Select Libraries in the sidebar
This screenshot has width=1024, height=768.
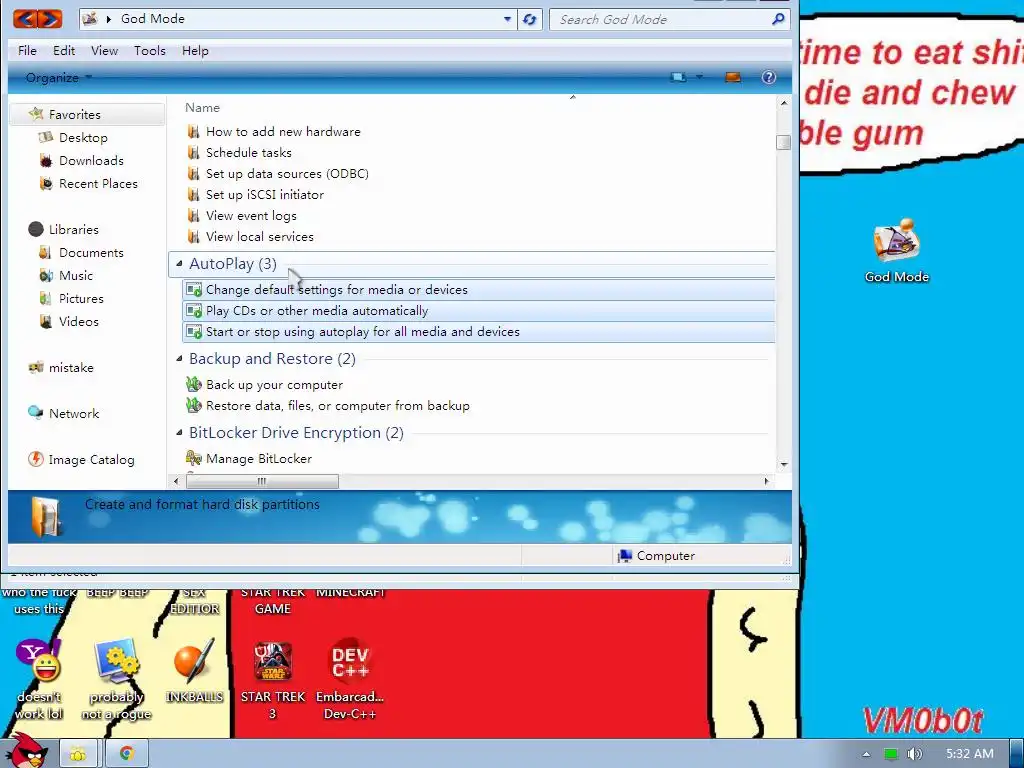(x=73, y=229)
